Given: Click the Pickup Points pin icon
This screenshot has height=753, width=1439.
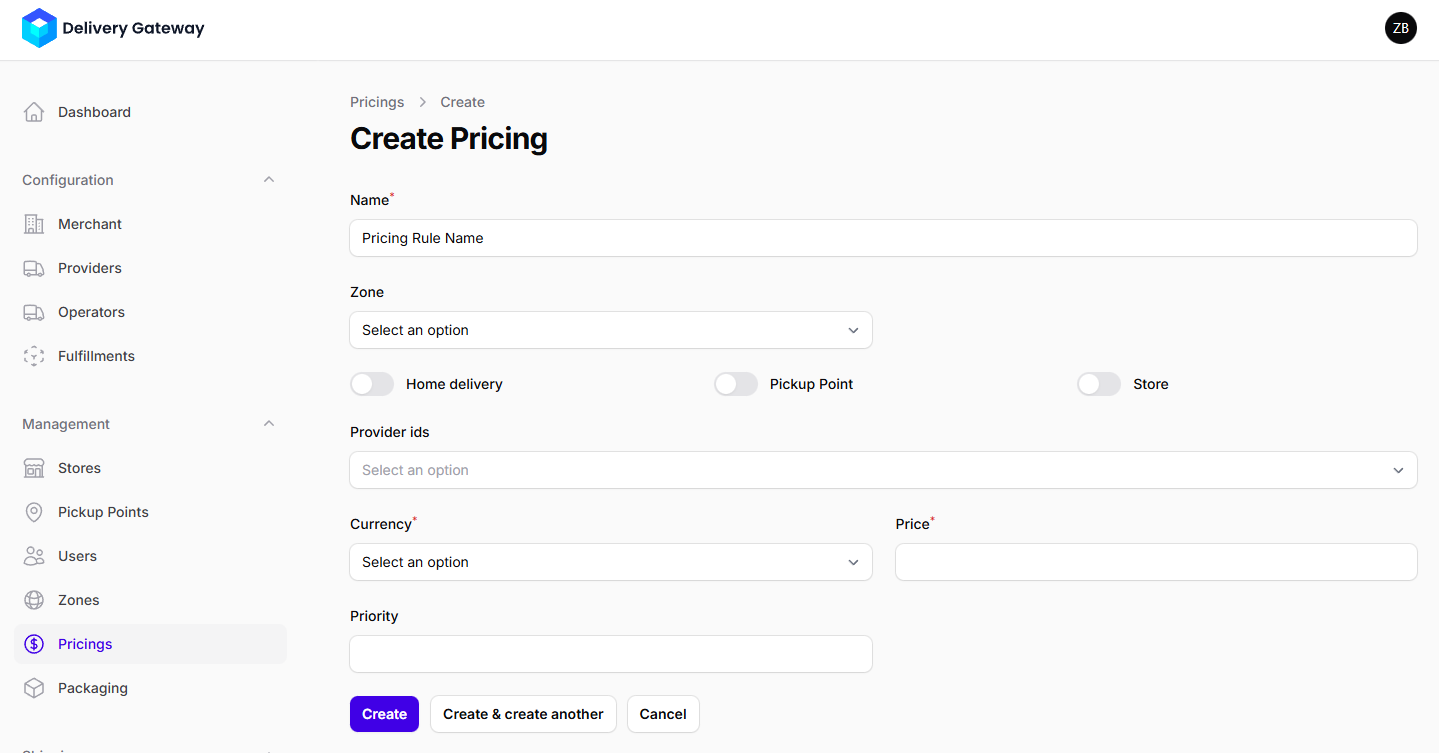Looking at the screenshot, I should (34, 512).
